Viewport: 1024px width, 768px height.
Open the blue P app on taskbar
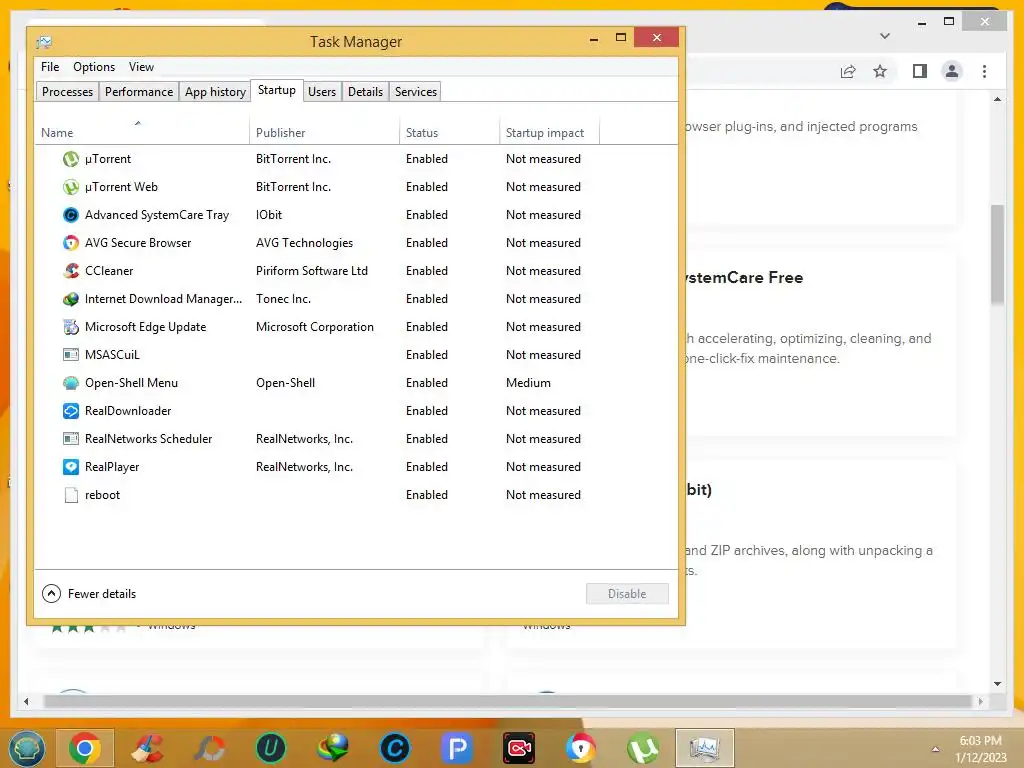click(x=456, y=748)
